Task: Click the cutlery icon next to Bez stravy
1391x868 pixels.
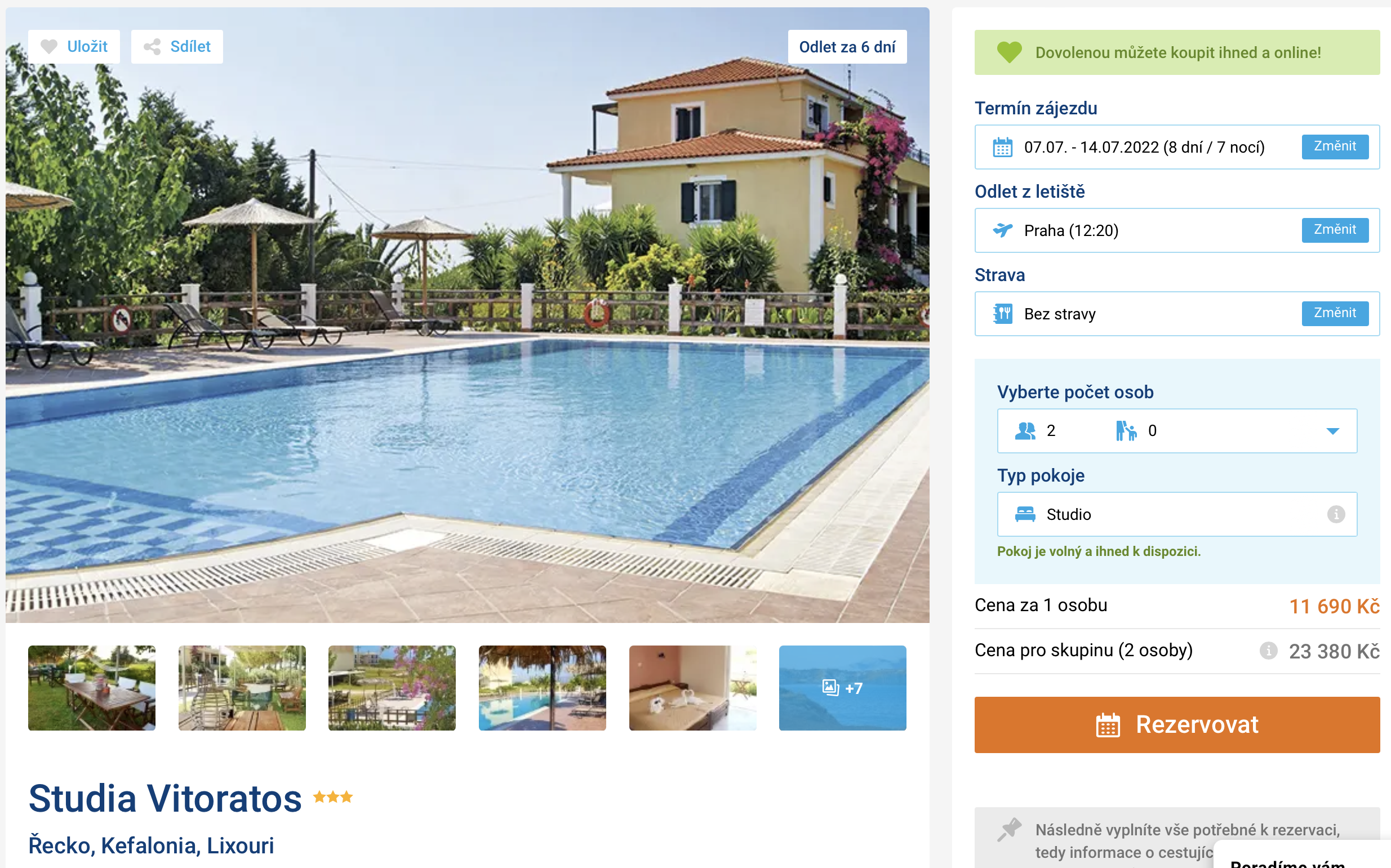Action: pos(1002,314)
